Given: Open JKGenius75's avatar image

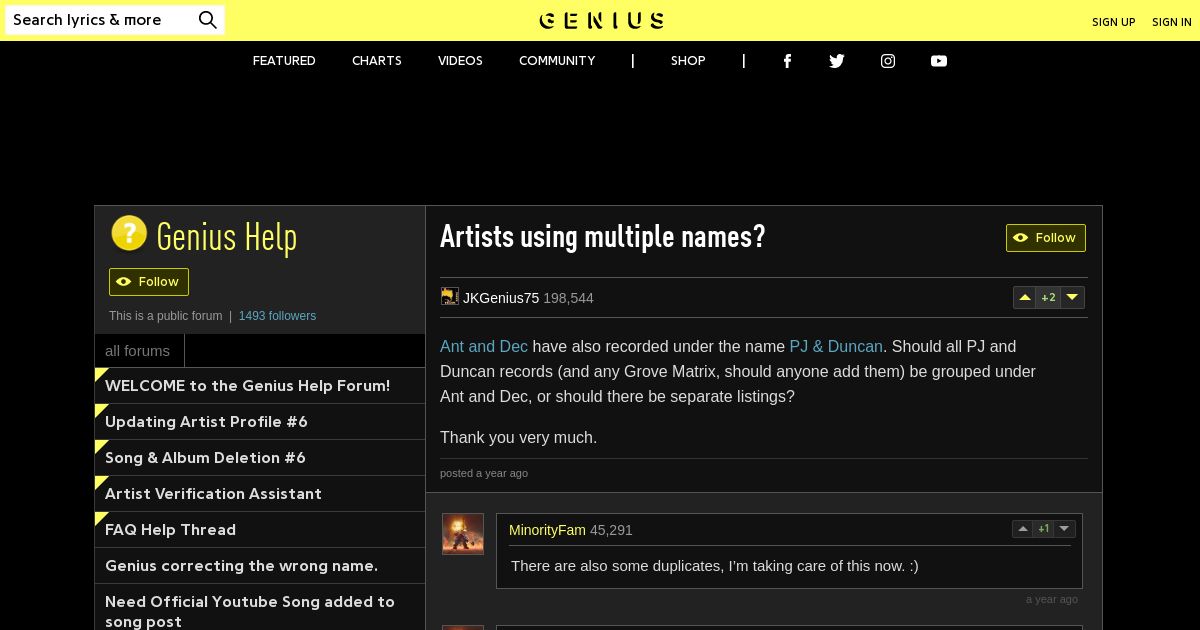Looking at the screenshot, I should (x=450, y=296).
